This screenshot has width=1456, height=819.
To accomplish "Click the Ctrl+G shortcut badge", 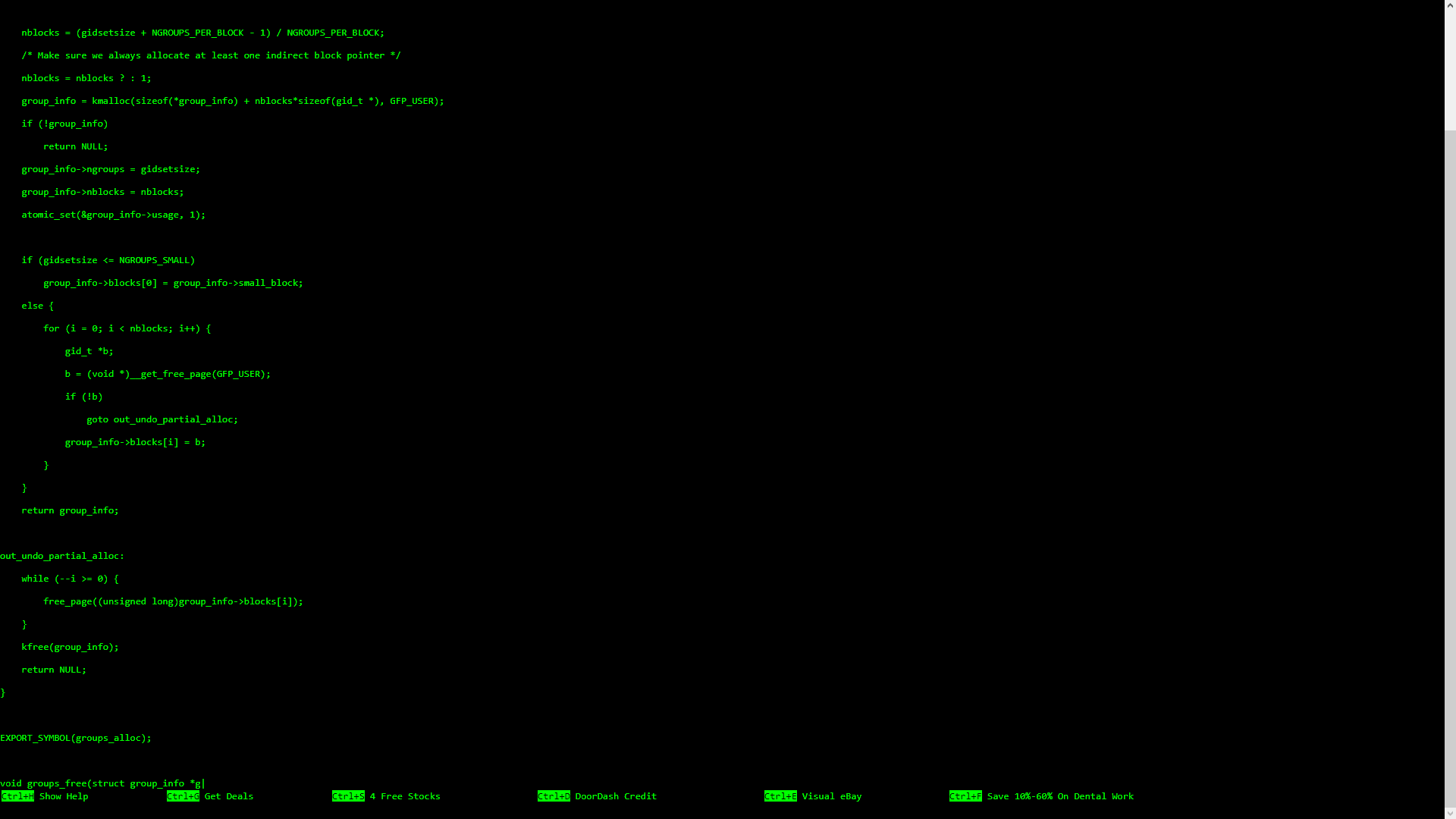I will click(183, 796).
